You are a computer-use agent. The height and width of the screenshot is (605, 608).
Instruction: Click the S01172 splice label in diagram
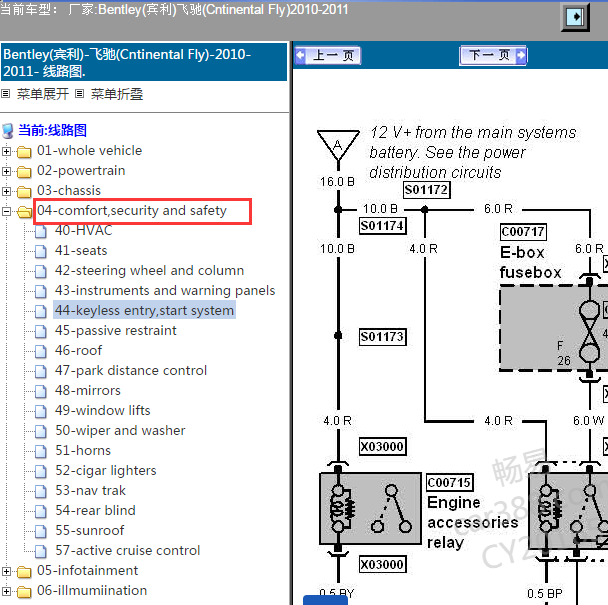click(427, 190)
